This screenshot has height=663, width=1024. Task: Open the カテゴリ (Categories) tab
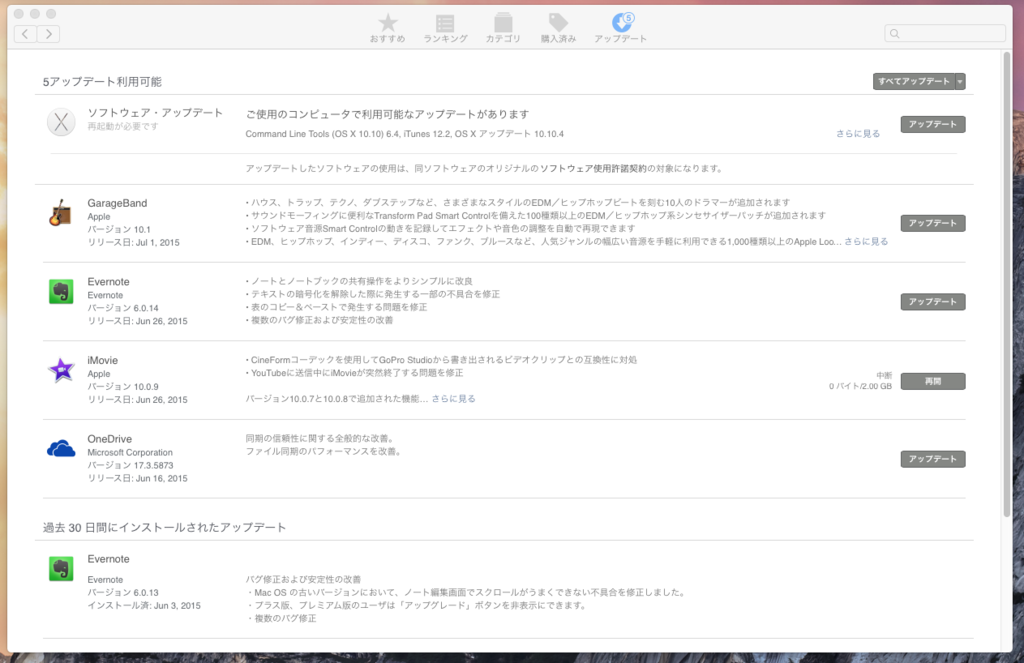(503, 29)
